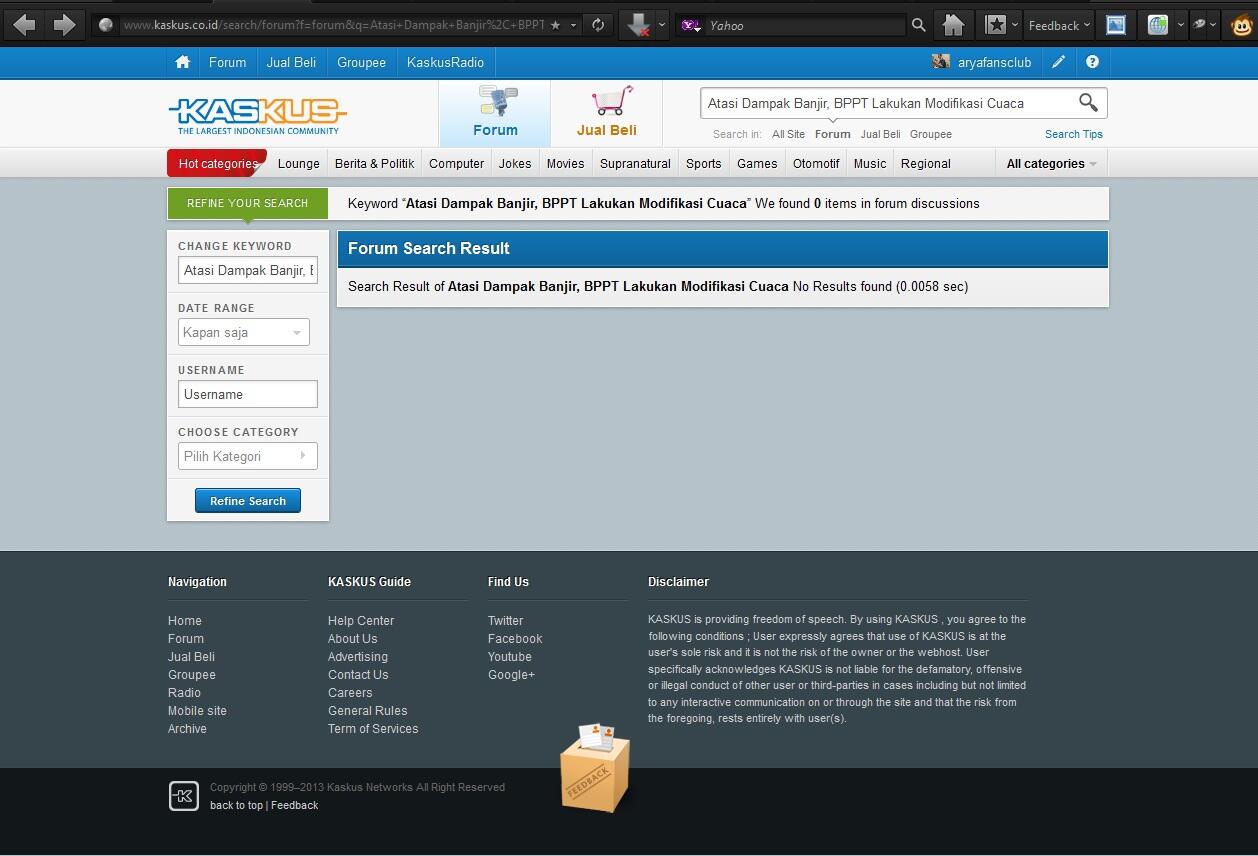Click the back to top link

coord(236,805)
